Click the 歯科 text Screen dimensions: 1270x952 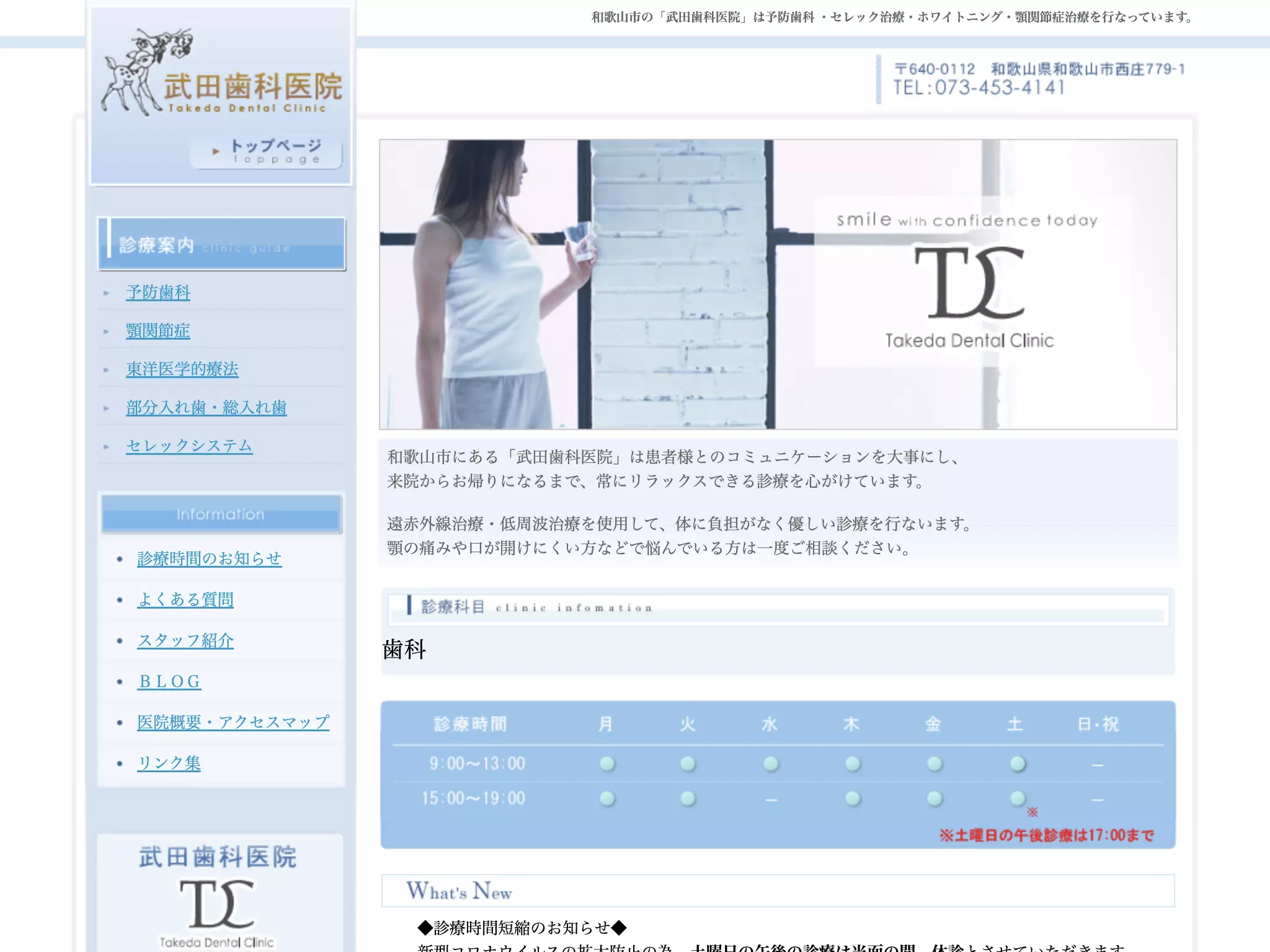[404, 650]
